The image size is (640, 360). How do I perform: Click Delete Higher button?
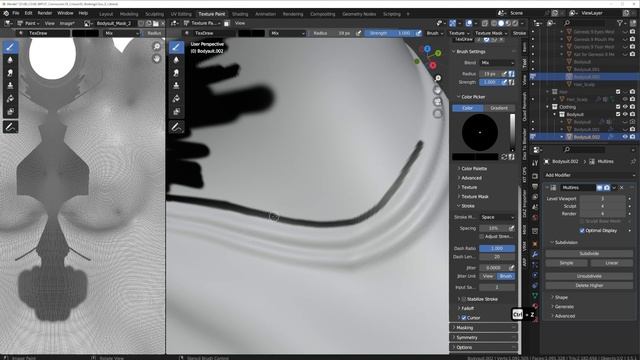[x=589, y=285]
